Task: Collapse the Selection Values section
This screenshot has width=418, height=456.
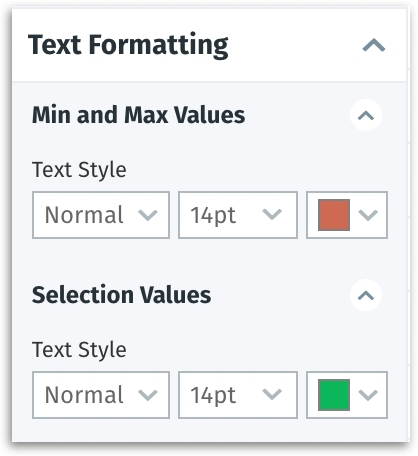Action: [366, 295]
